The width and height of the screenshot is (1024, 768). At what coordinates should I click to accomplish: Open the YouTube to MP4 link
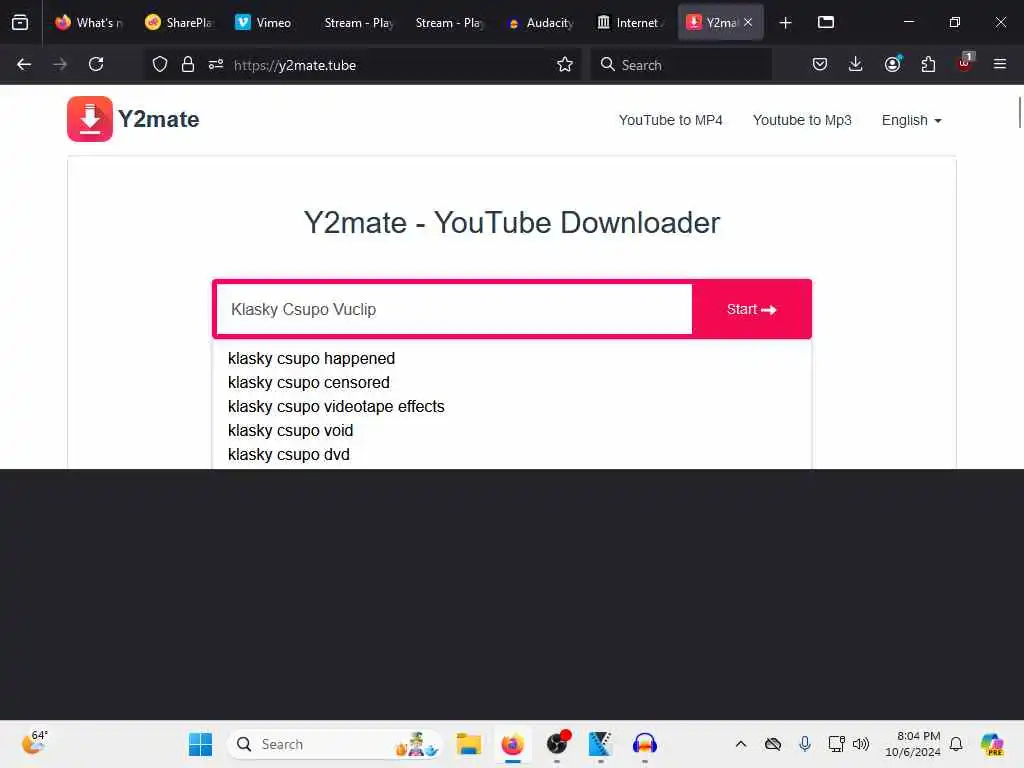pos(670,120)
